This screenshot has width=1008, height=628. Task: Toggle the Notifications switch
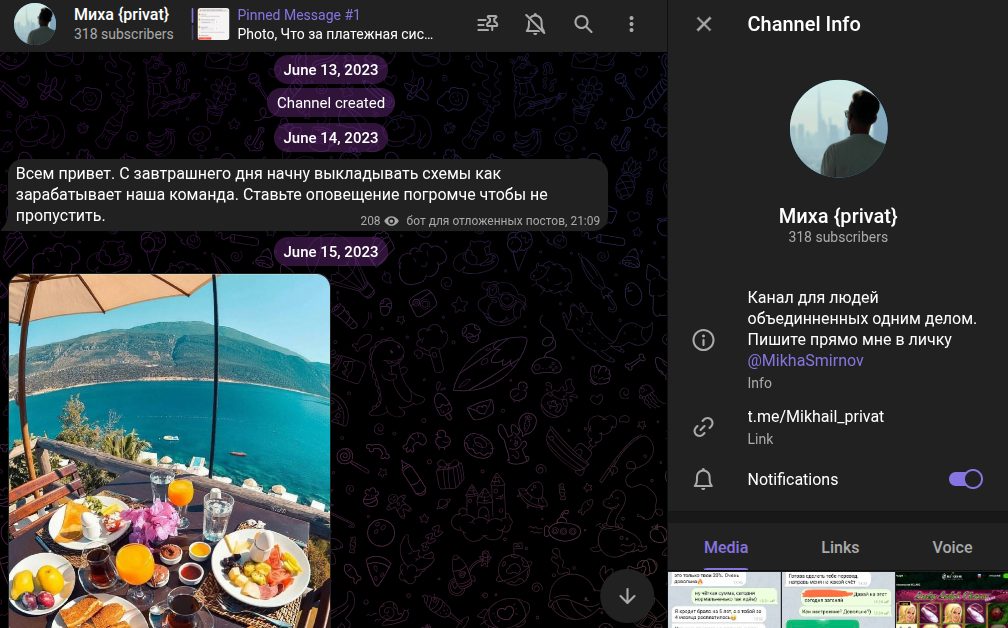(966, 479)
